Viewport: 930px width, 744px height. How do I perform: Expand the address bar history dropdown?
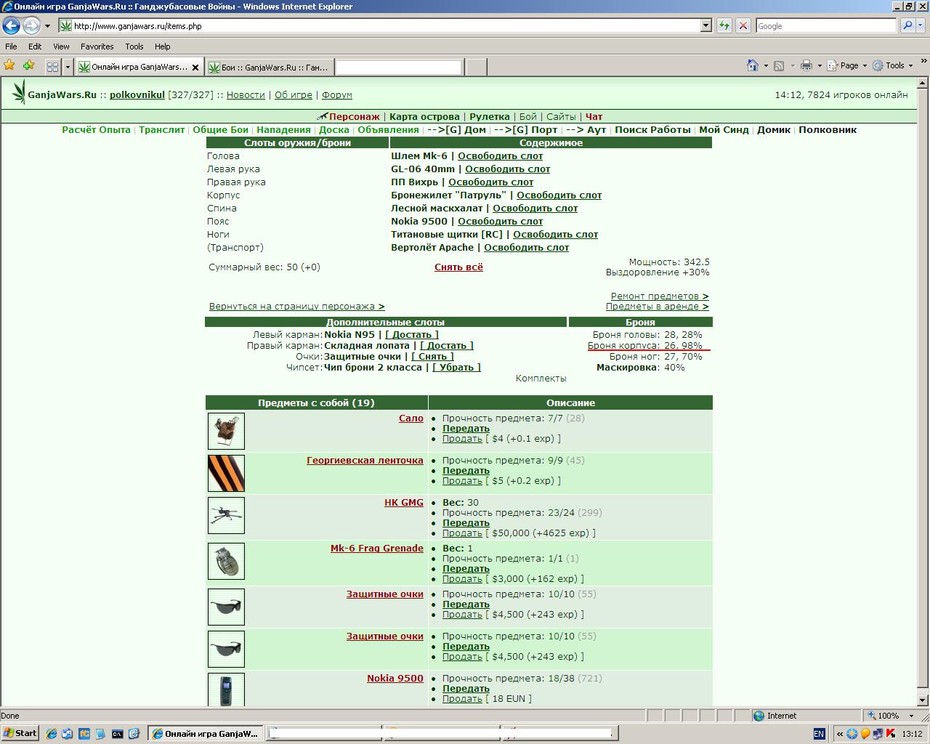706,26
